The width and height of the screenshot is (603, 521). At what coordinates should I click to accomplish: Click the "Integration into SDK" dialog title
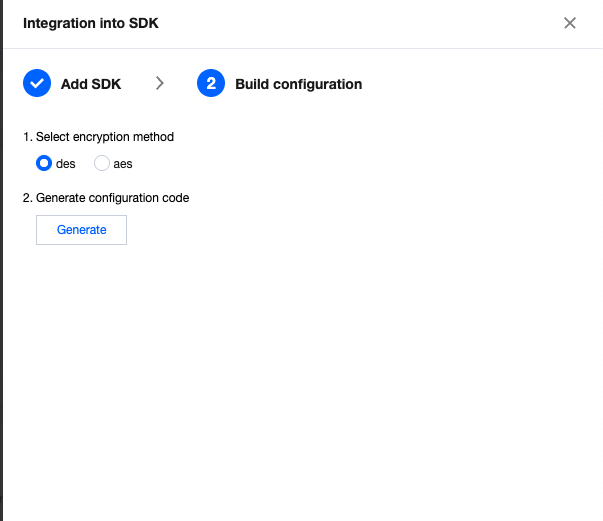pyautogui.click(x=90, y=23)
